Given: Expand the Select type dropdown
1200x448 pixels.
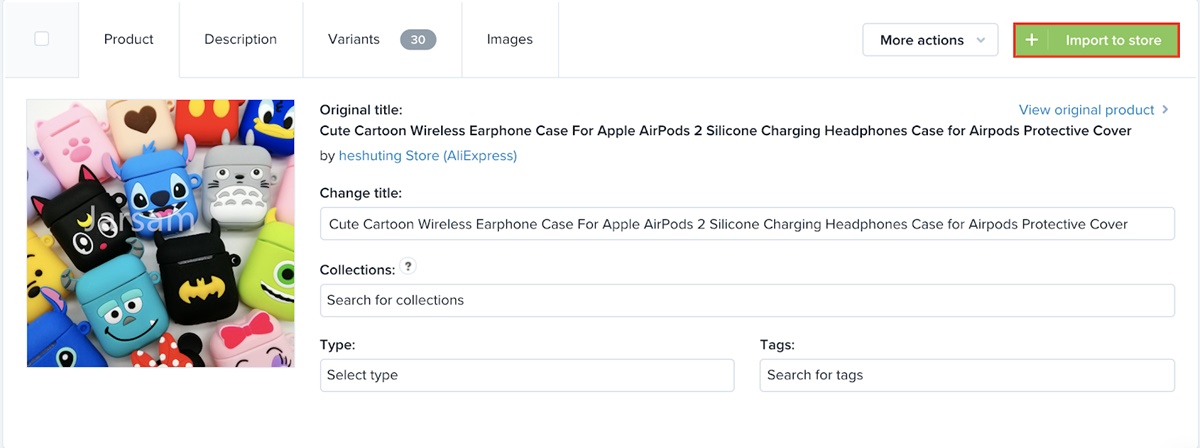Looking at the screenshot, I should coord(527,375).
